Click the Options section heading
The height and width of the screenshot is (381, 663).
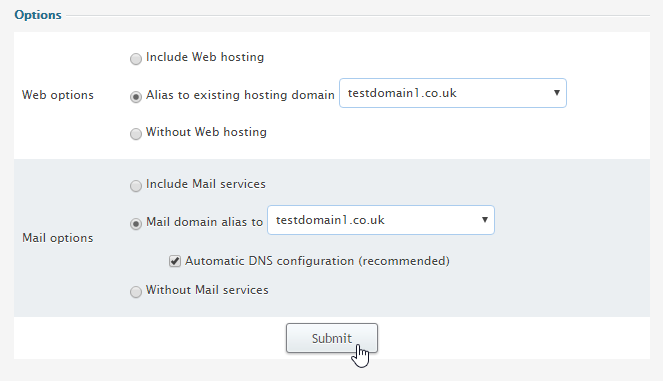38,15
